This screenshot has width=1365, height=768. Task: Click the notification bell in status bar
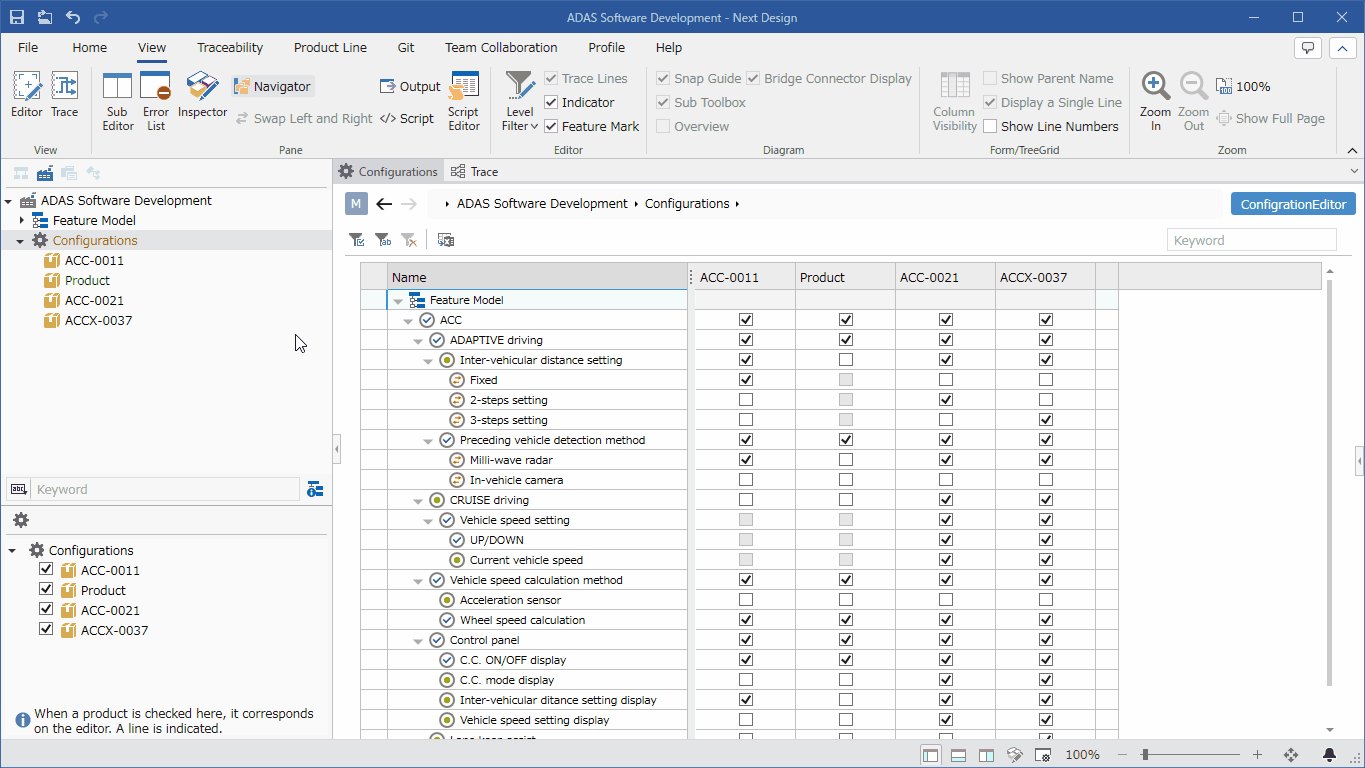coord(1330,755)
